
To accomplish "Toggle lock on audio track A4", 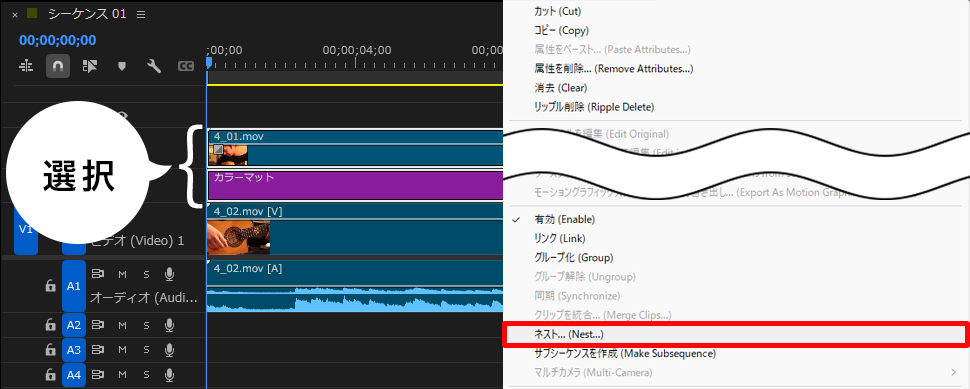I will click(x=51, y=375).
